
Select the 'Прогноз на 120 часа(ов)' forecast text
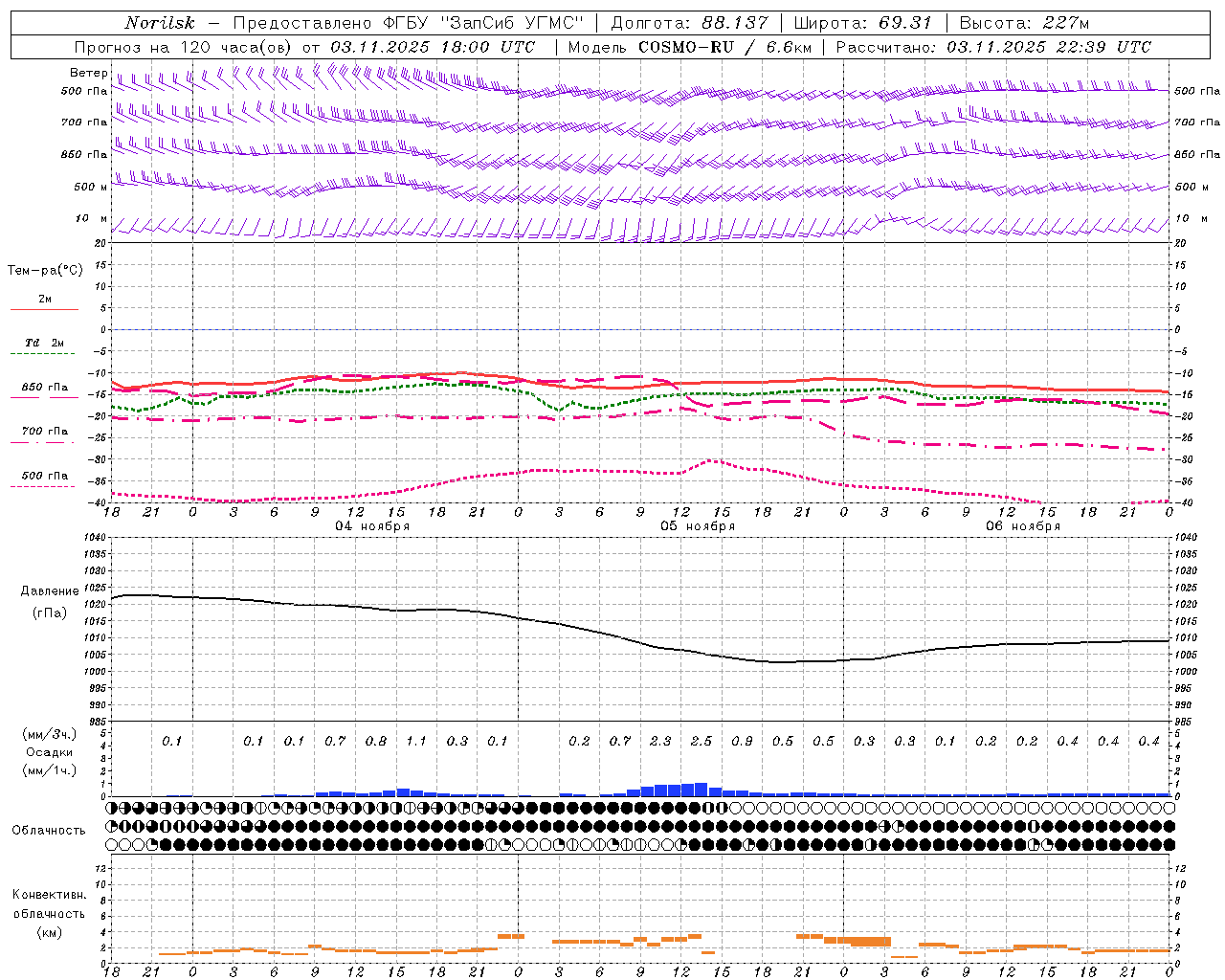(x=184, y=47)
